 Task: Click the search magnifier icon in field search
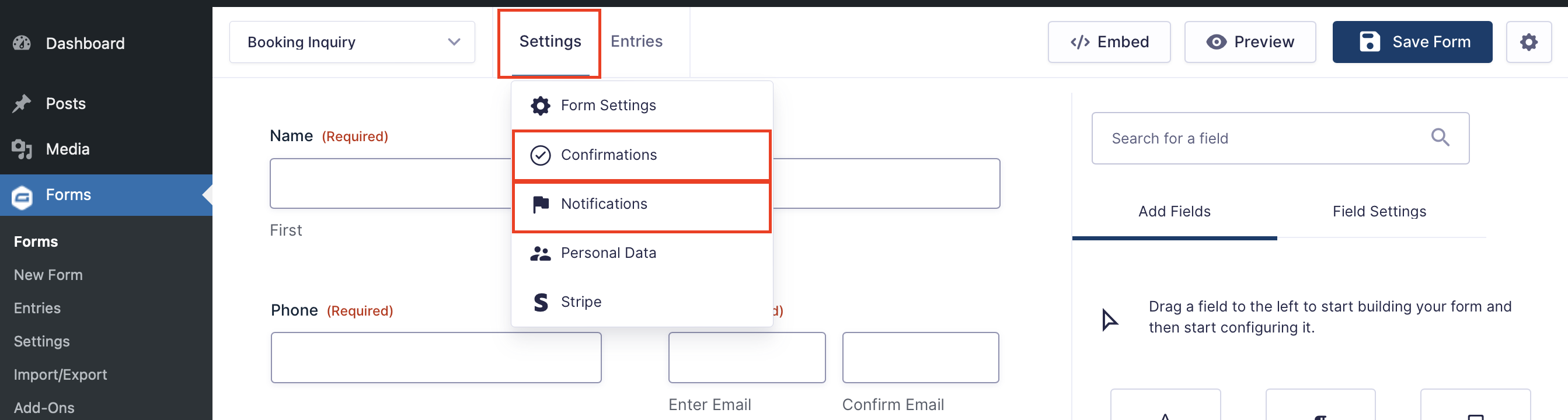[x=1440, y=137]
